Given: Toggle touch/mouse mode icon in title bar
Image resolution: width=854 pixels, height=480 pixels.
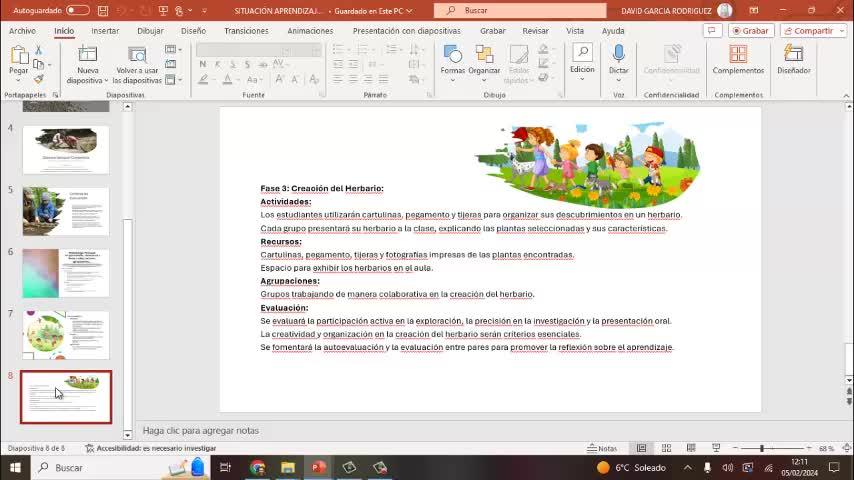Looking at the screenshot, I should [179, 10].
